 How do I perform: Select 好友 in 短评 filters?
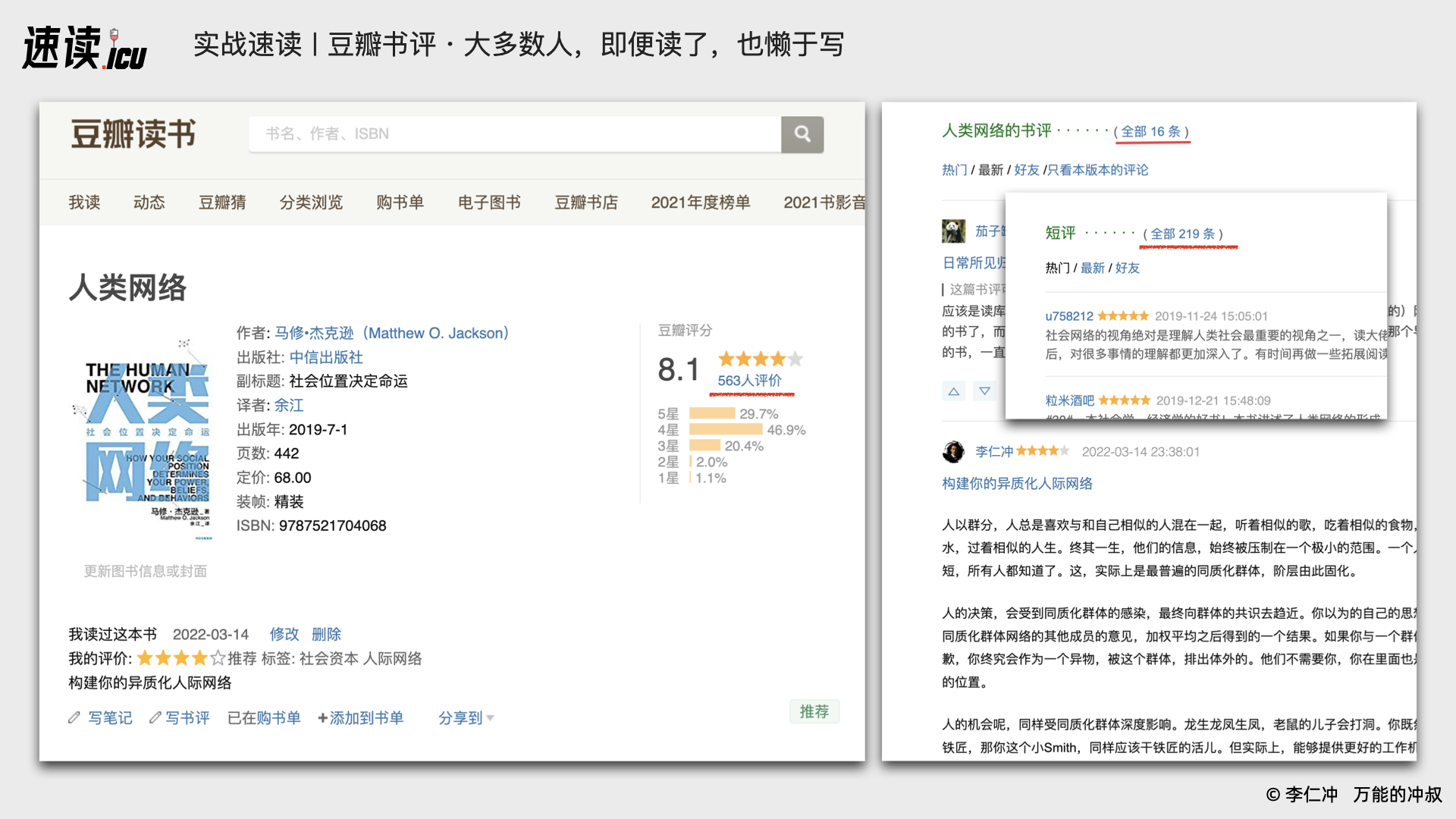point(1127,268)
